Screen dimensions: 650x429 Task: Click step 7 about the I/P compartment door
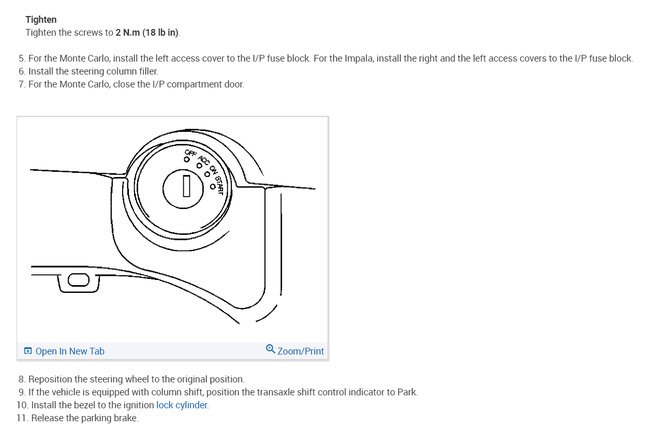point(131,84)
